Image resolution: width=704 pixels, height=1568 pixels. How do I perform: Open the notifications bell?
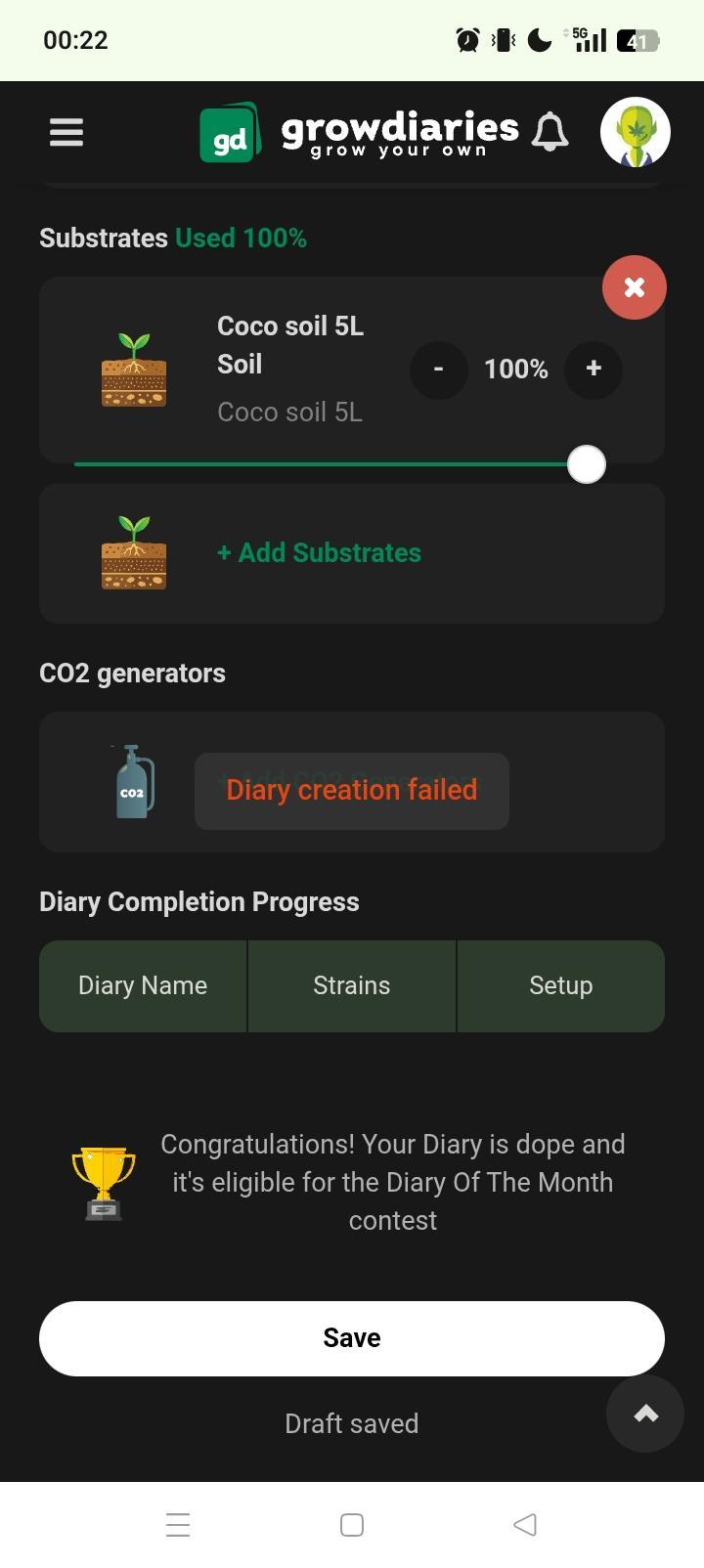tap(550, 132)
